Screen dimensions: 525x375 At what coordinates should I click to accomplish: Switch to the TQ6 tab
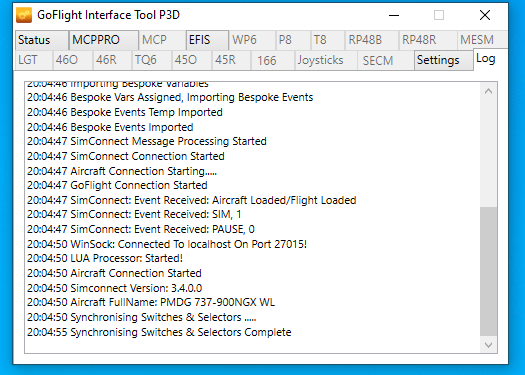pos(152,60)
